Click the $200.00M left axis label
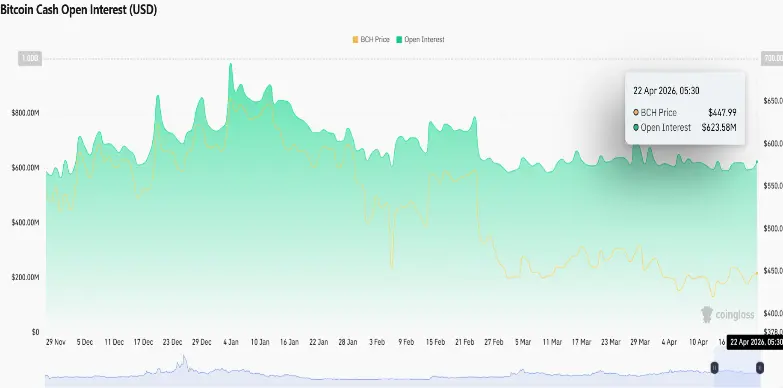The image size is (783, 388). coord(25,277)
